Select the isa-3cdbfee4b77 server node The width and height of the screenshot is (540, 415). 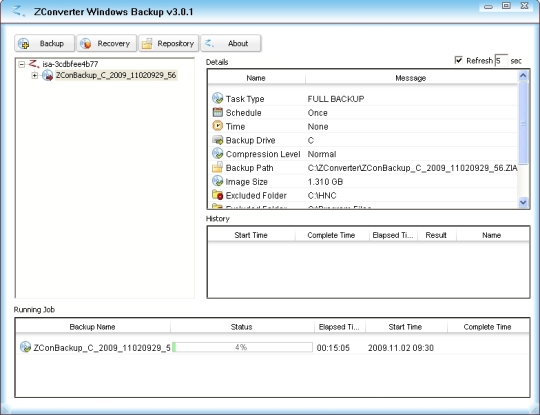pos(70,64)
